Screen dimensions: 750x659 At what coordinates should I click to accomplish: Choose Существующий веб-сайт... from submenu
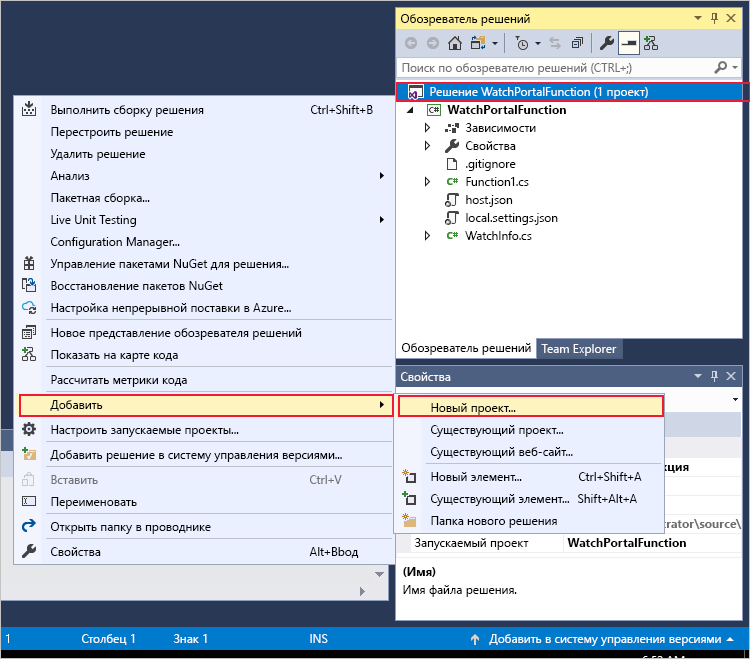[529, 452]
